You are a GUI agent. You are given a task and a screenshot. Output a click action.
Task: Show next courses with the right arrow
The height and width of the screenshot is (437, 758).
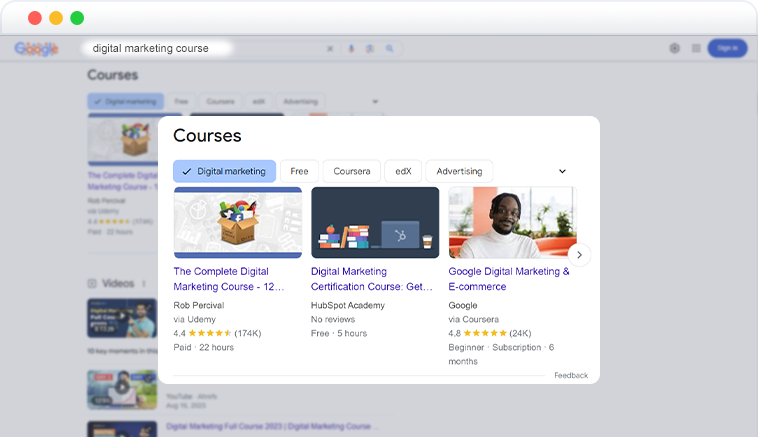pos(579,255)
